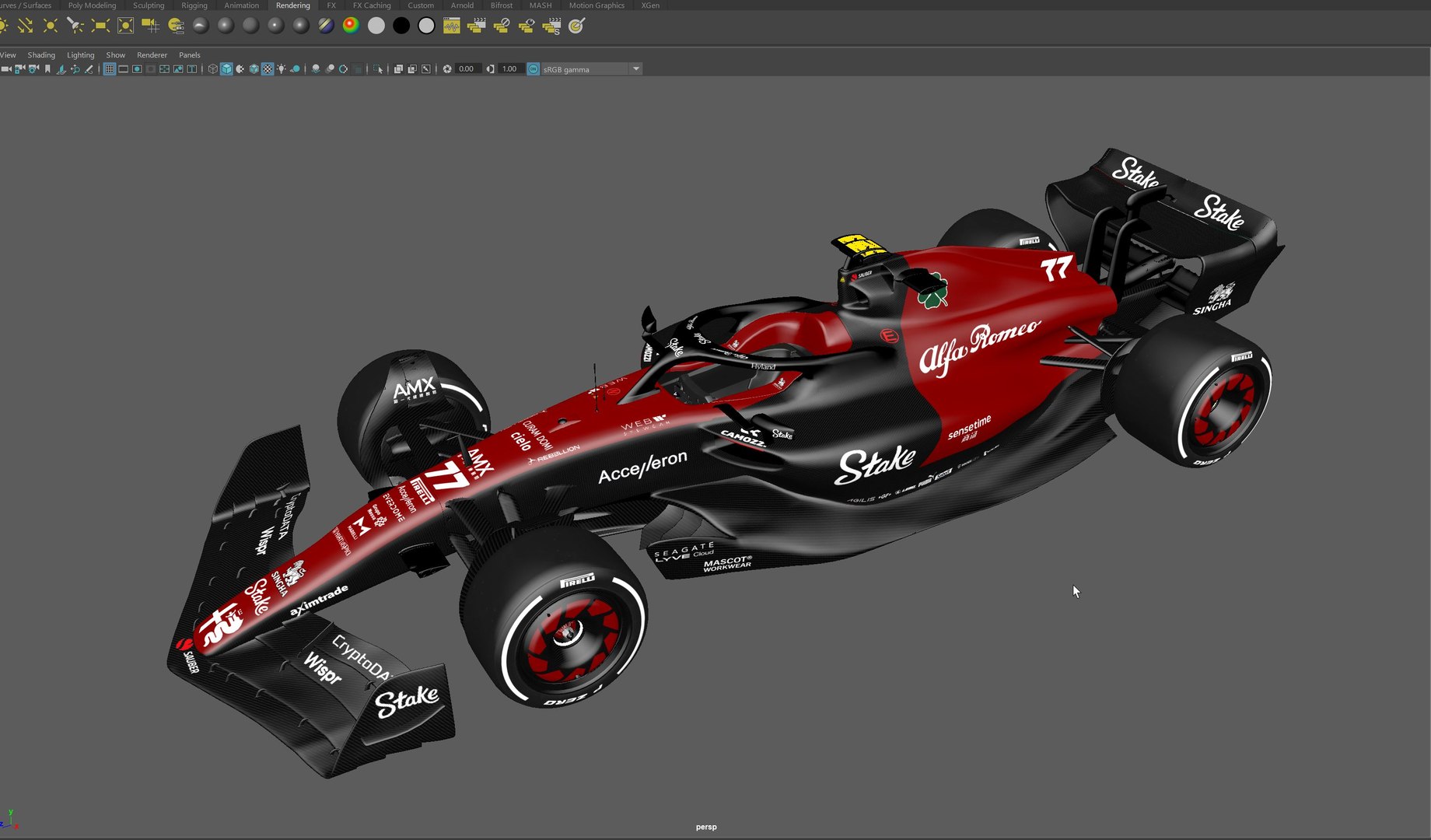Viewport: 1431px width, 840px height.
Task: Click the exposure value field 0.00
Action: [467, 69]
